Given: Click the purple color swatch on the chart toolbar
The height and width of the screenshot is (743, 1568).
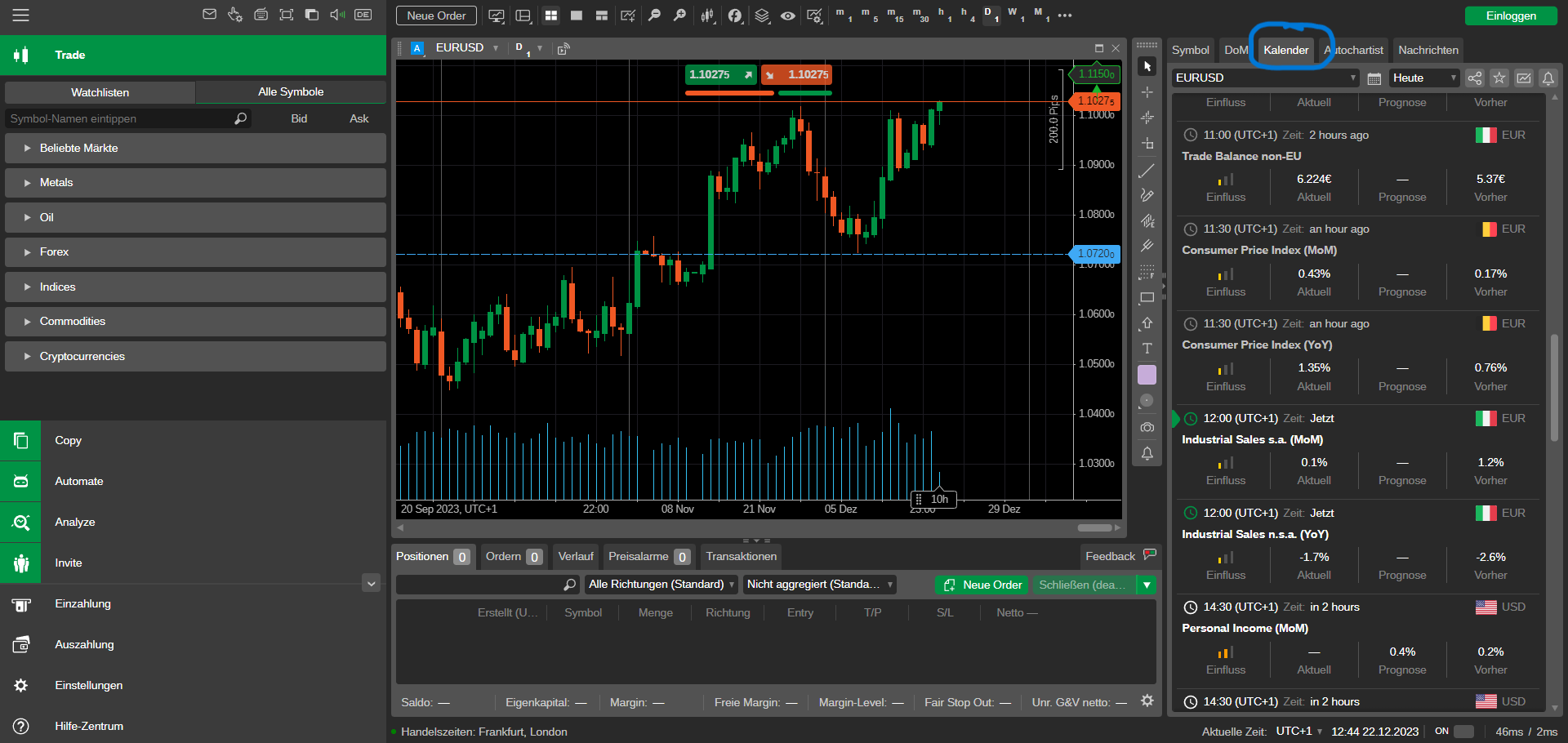Looking at the screenshot, I should [1147, 375].
